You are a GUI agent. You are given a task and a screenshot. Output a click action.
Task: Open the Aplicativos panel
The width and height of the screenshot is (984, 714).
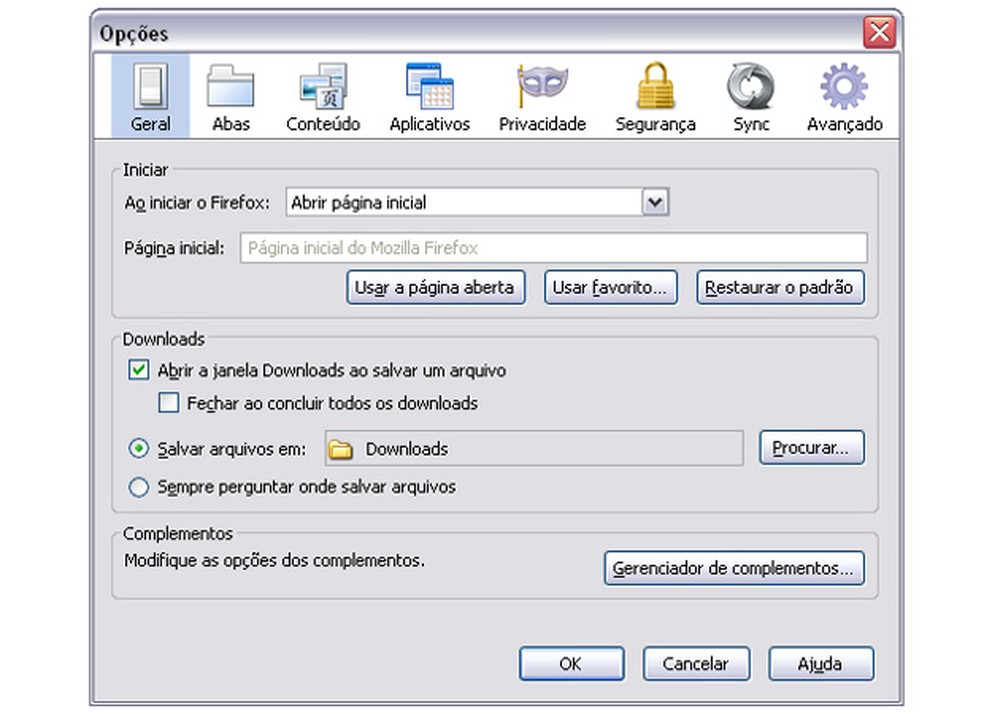point(429,97)
